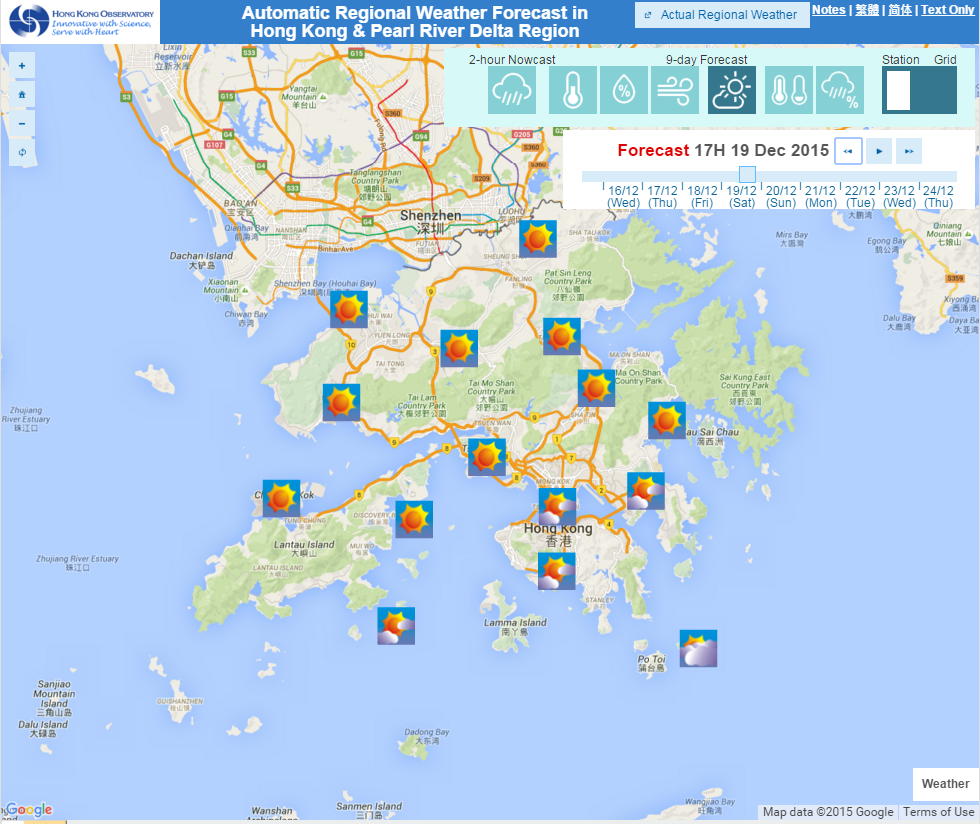Screen dimensions: 980x824
Task: Click the Weather button at bottom right
Action: click(944, 784)
